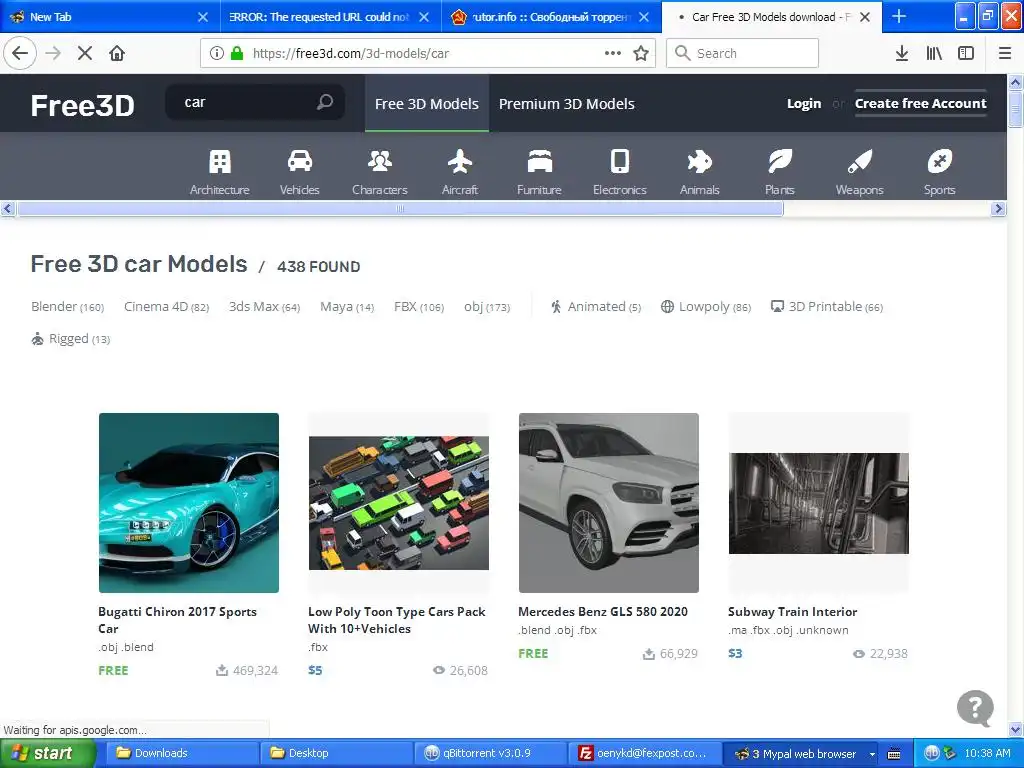This screenshot has width=1024, height=768.
Task: Stop loading the page
Action: point(84,53)
